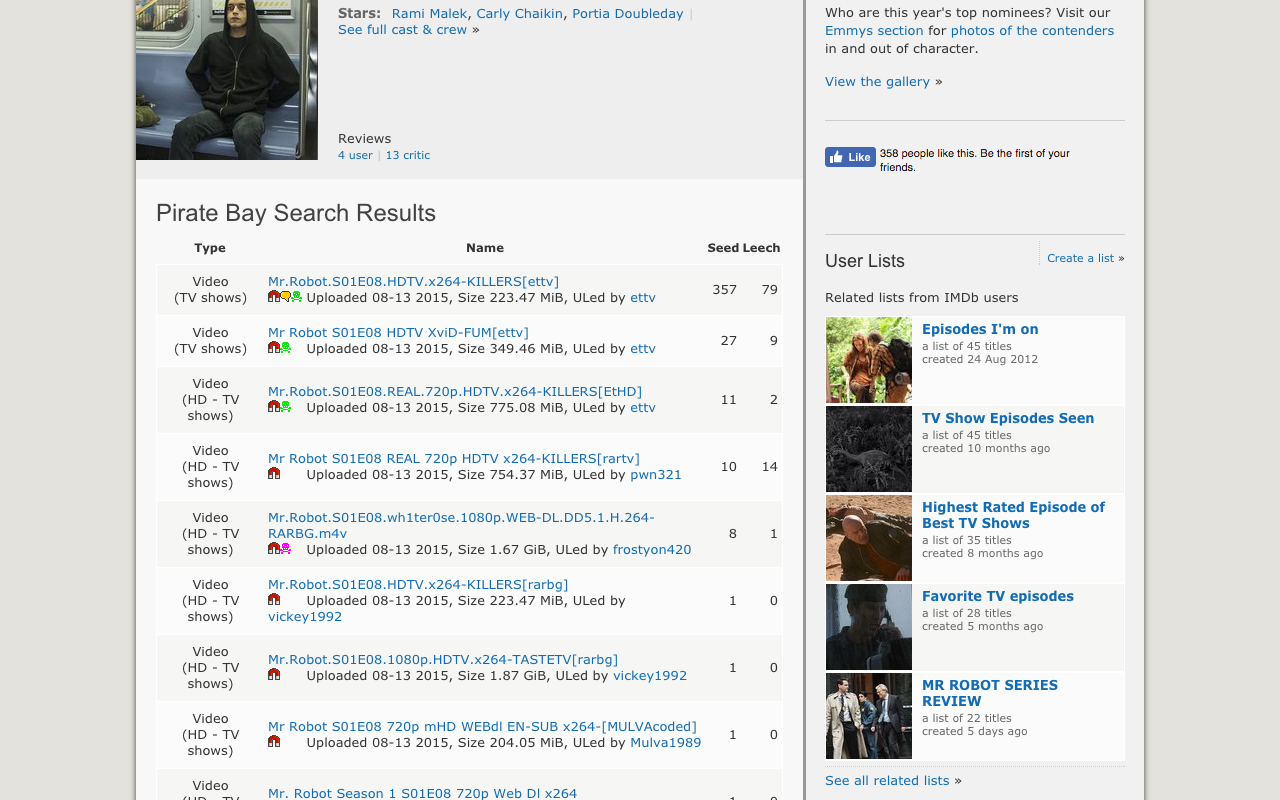Click the Pirate Bay Search Results heading
This screenshot has width=1280, height=800.
296,213
